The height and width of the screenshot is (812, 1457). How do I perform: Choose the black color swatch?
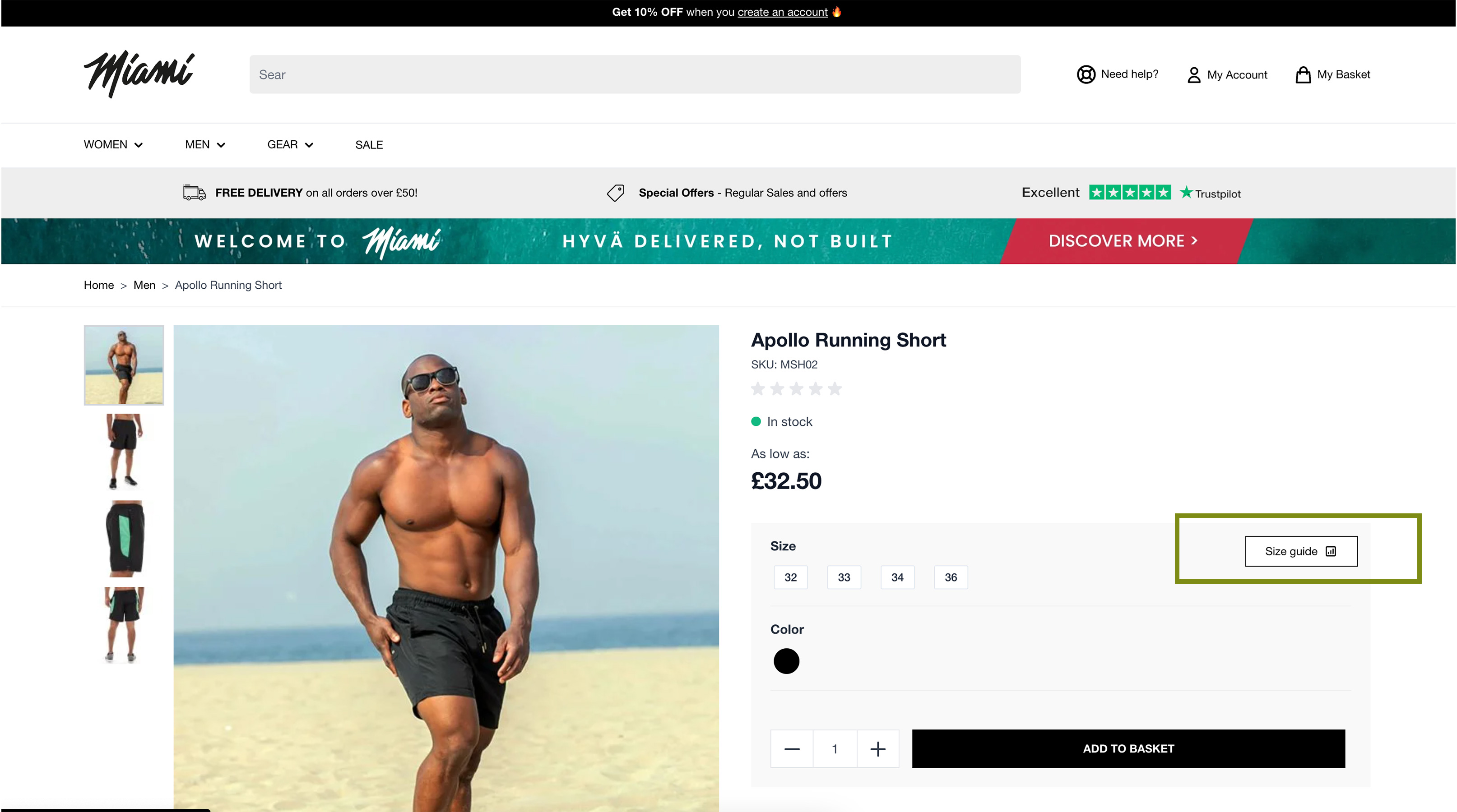pyautogui.click(x=786, y=661)
